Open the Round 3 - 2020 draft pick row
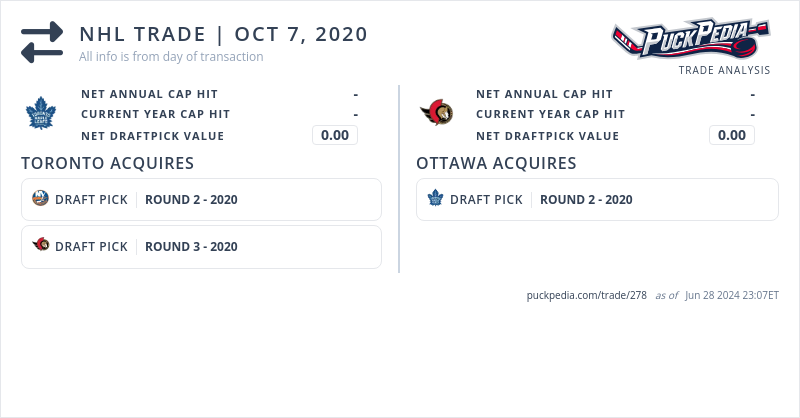The image size is (800, 418). [x=201, y=246]
